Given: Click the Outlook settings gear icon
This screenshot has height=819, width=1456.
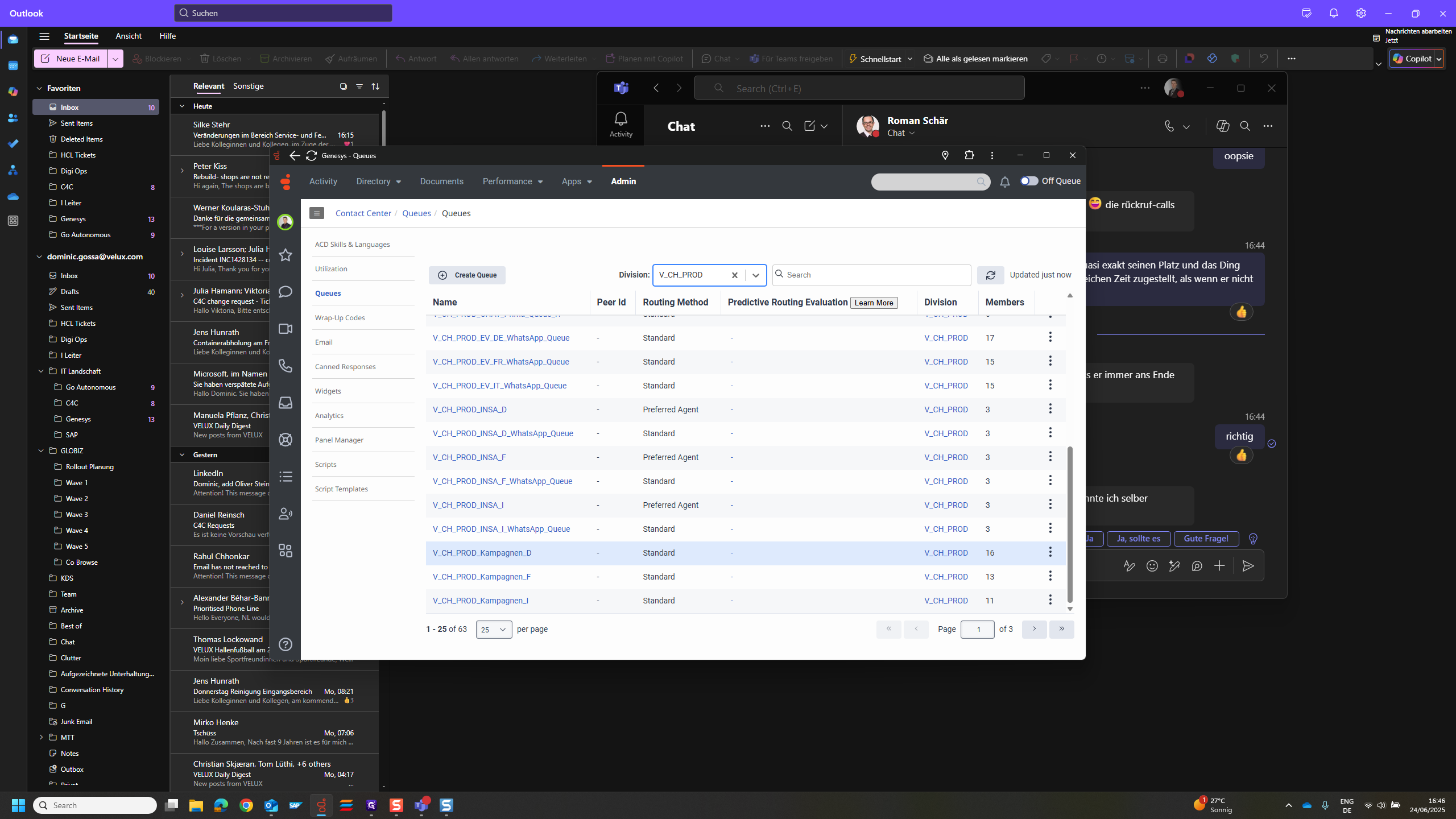Looking at the screenshot, I should click(x=1361, y=13).
